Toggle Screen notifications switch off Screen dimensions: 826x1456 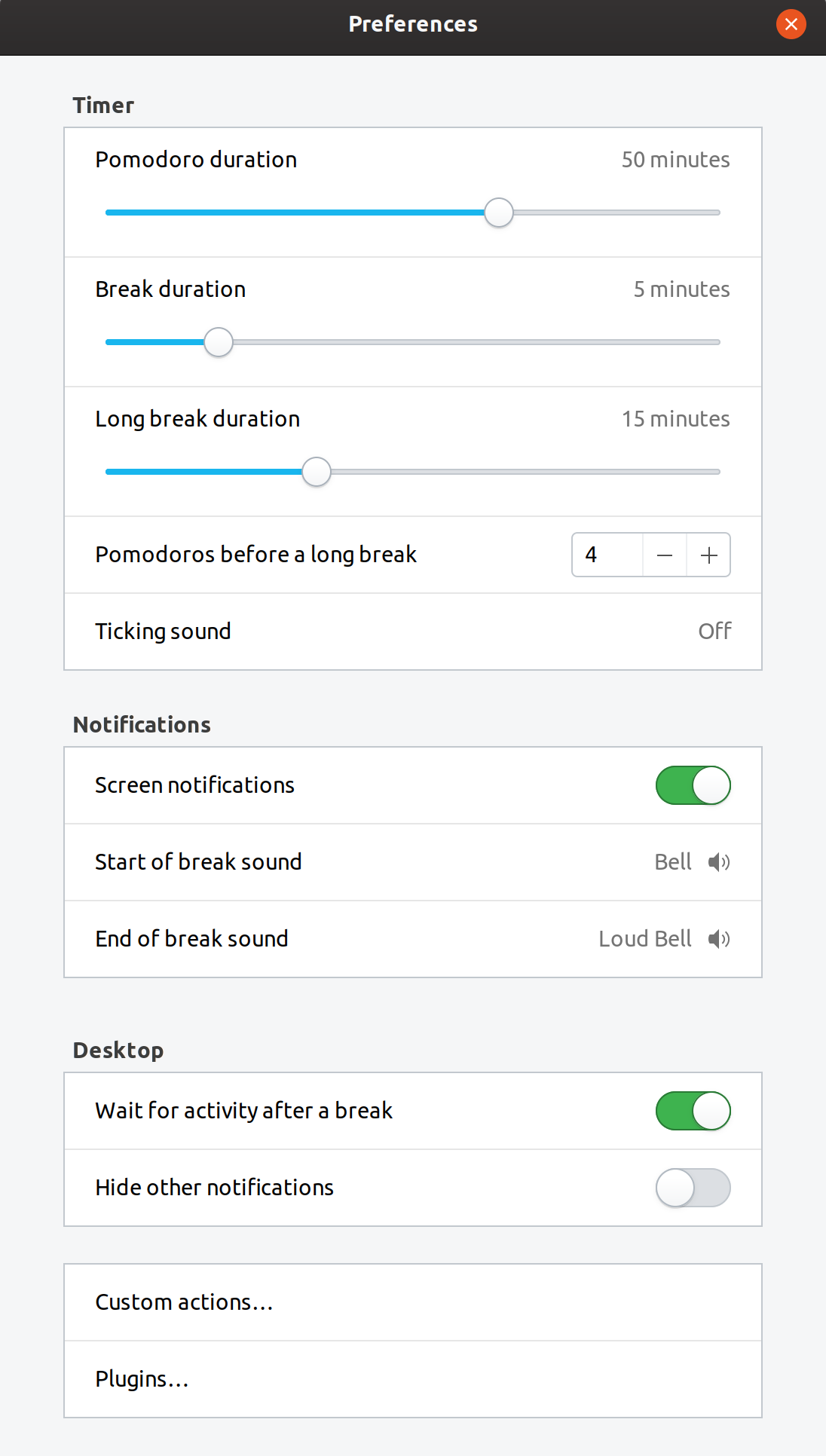click(x=693, y=785)
